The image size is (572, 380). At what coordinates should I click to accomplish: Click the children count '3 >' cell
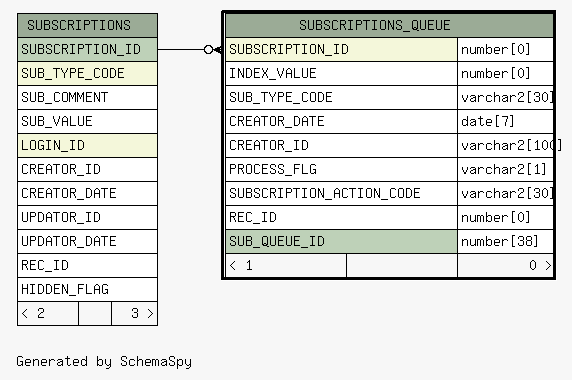(x=134, y=313)
